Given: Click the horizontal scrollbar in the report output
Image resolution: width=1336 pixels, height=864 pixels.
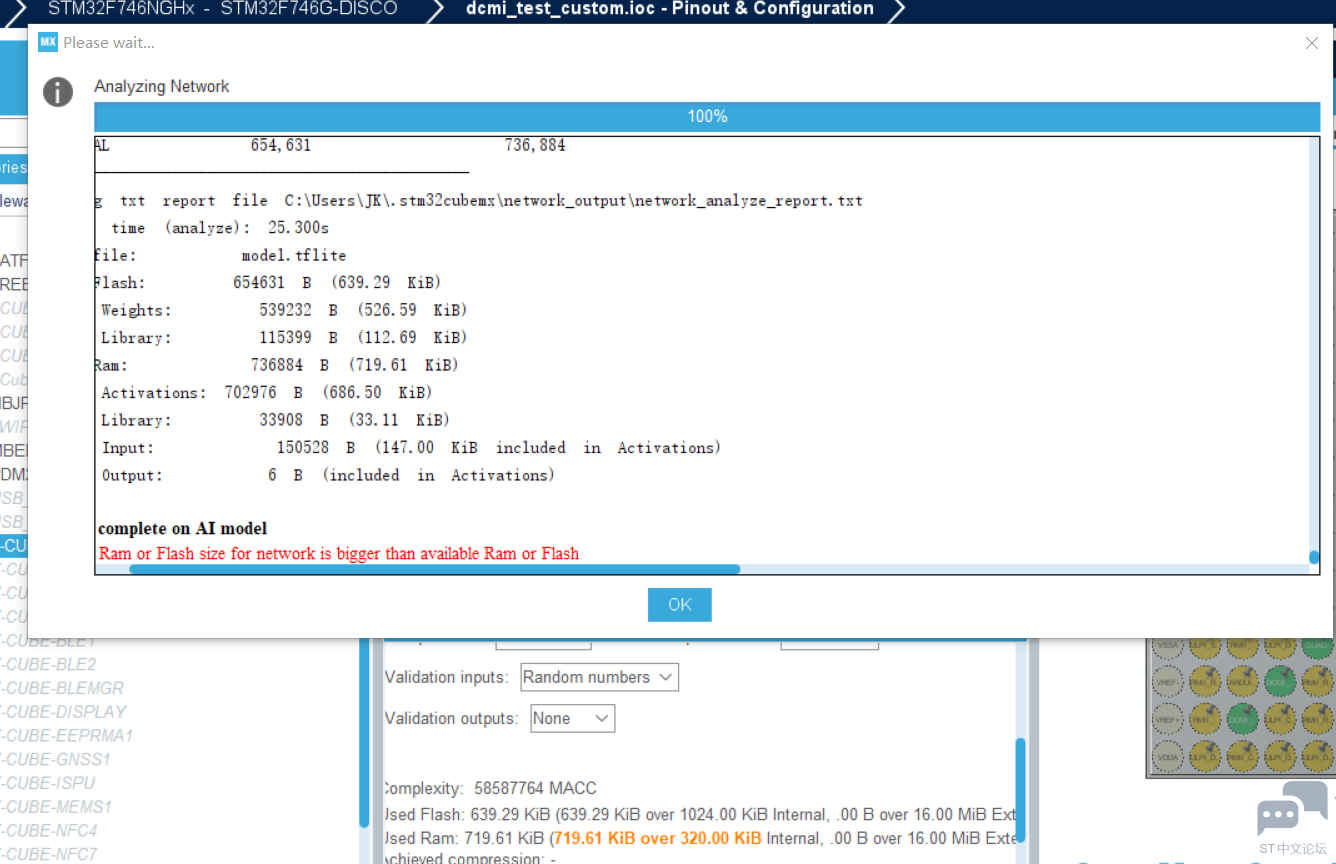Looking at the screenshot, I should coord(435,569).
